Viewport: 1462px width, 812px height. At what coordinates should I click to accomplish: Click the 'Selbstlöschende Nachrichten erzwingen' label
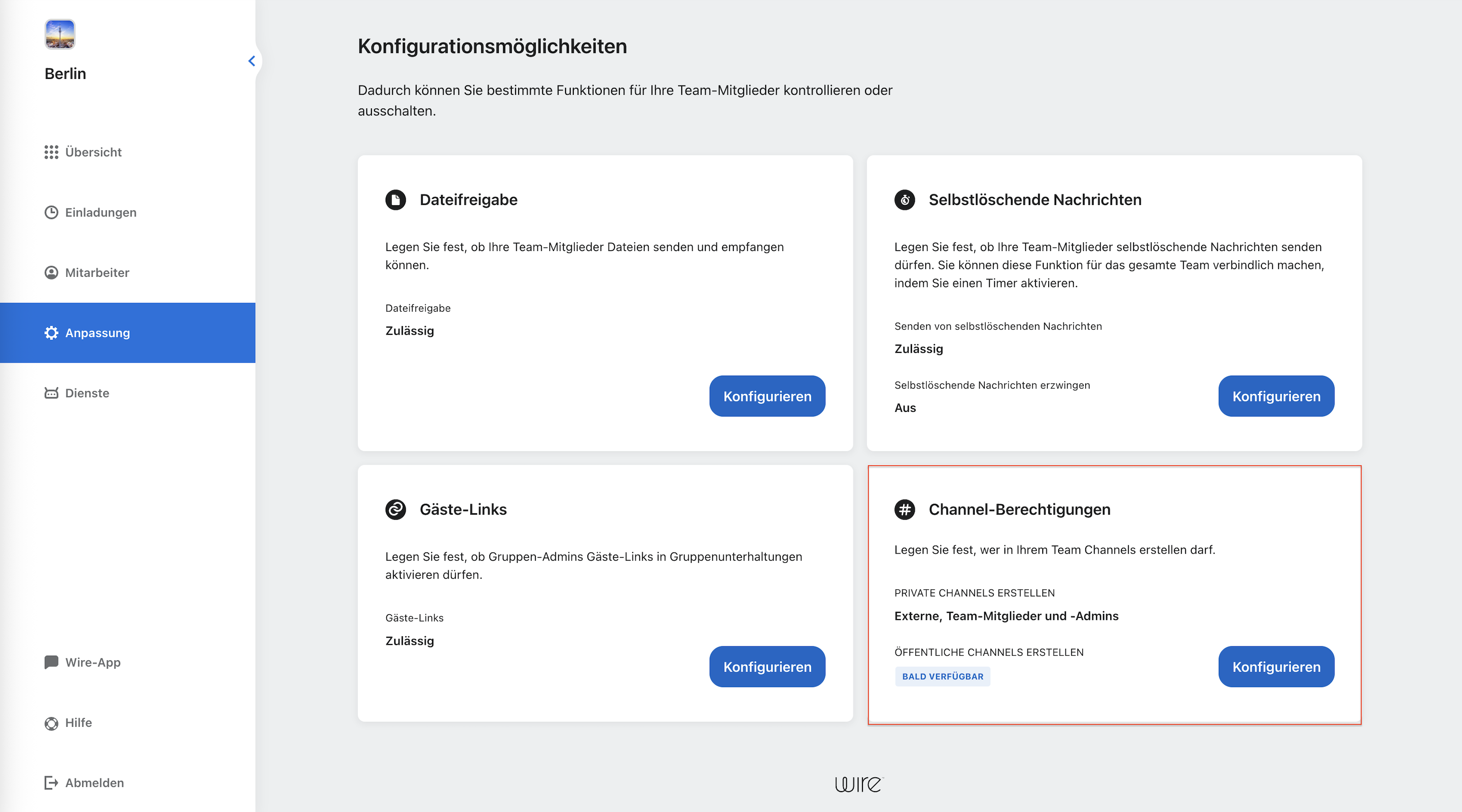[x=992, y=385]
